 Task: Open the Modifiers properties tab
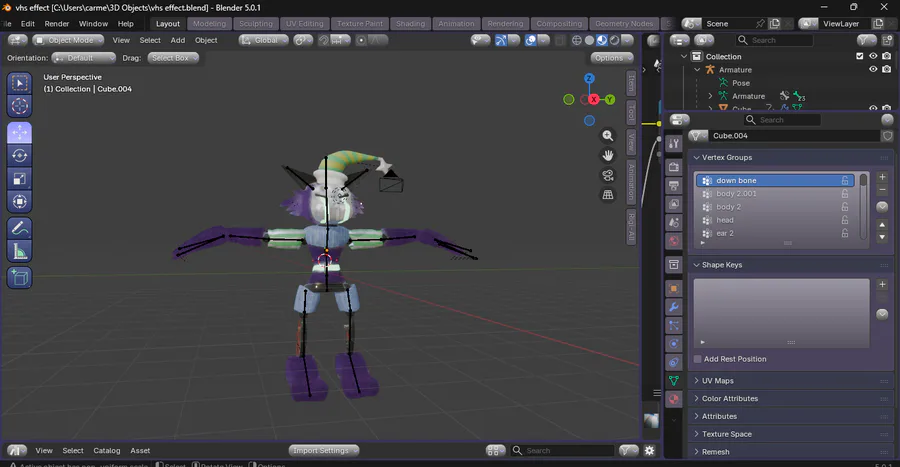tap(674, 307)
